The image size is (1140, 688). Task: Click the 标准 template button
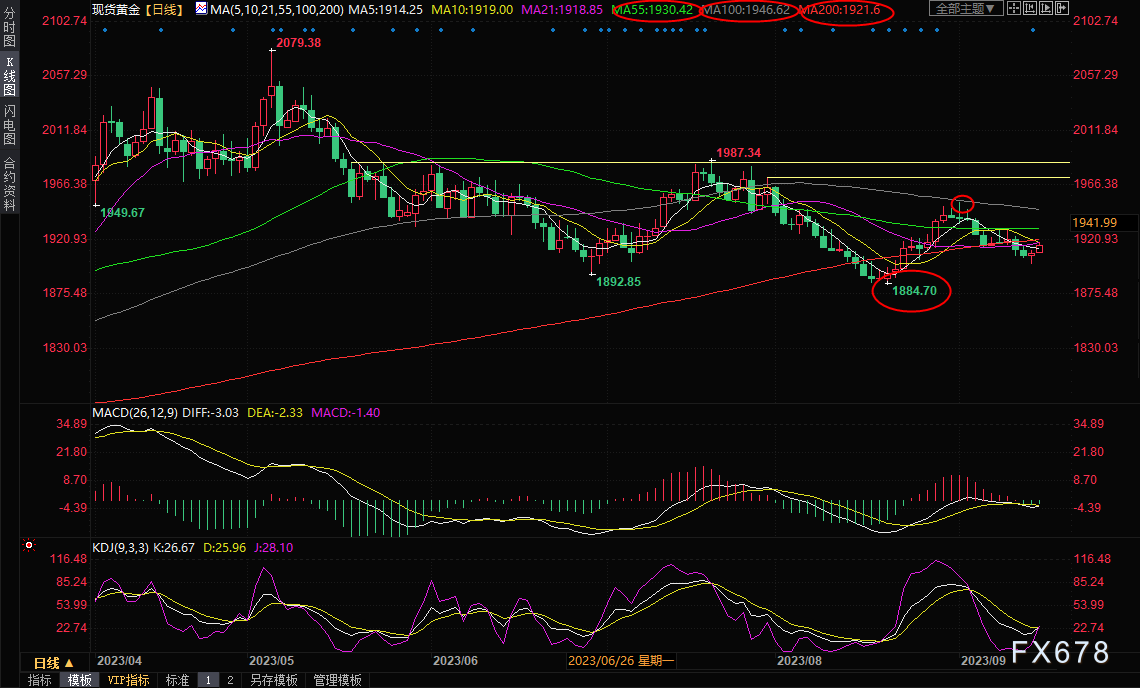(177, 680)
